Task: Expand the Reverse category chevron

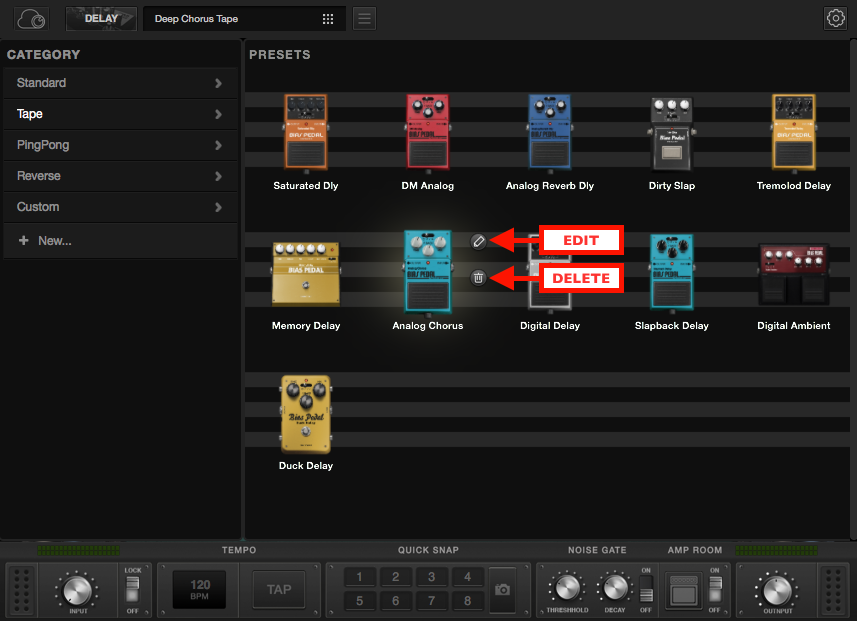Action: (x=219, y=176)
